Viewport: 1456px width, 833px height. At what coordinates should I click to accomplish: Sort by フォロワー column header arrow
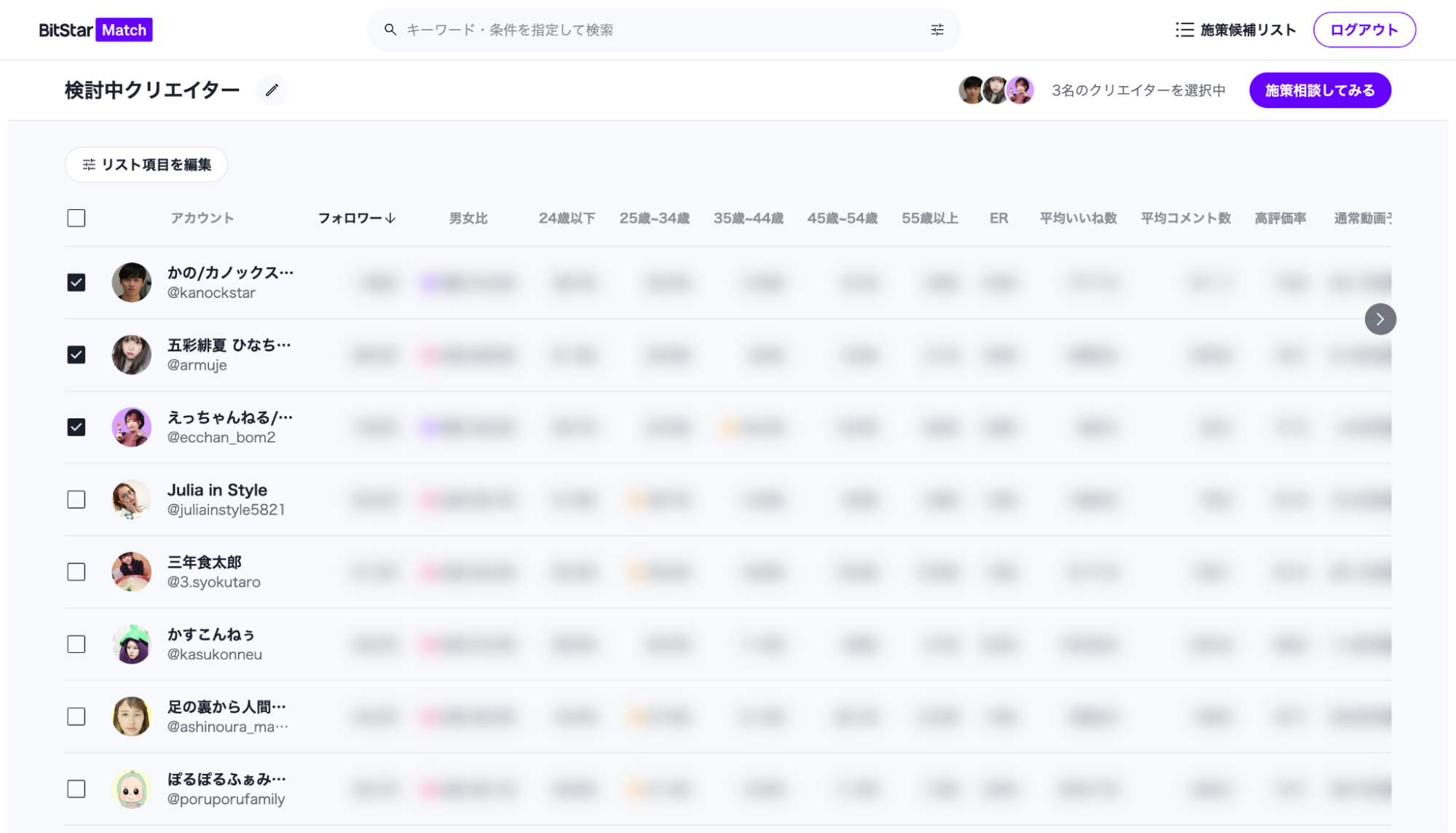click(390, 218)
